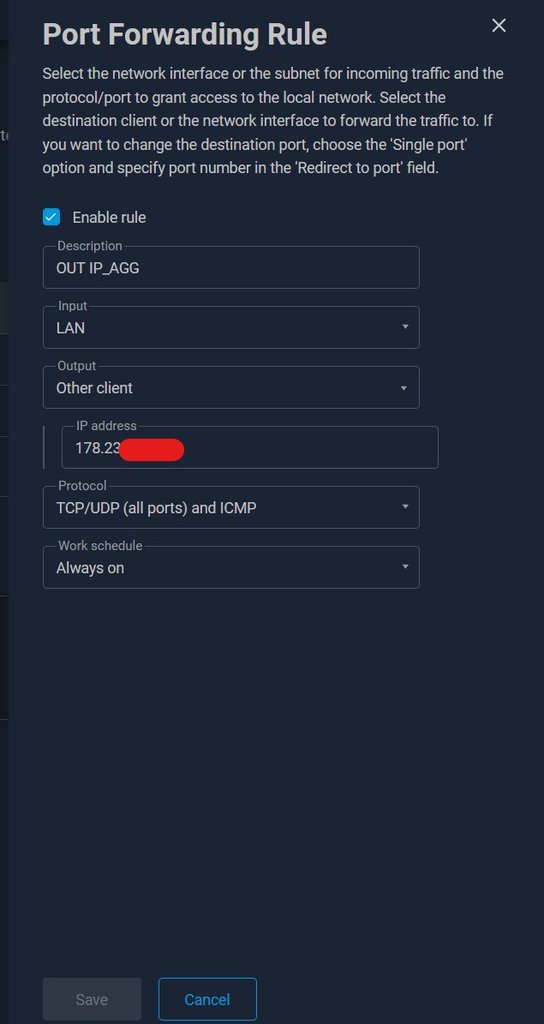Click the 'Work schedule' field label
This screenshot has width=544, height=1024.
(100, 545)
